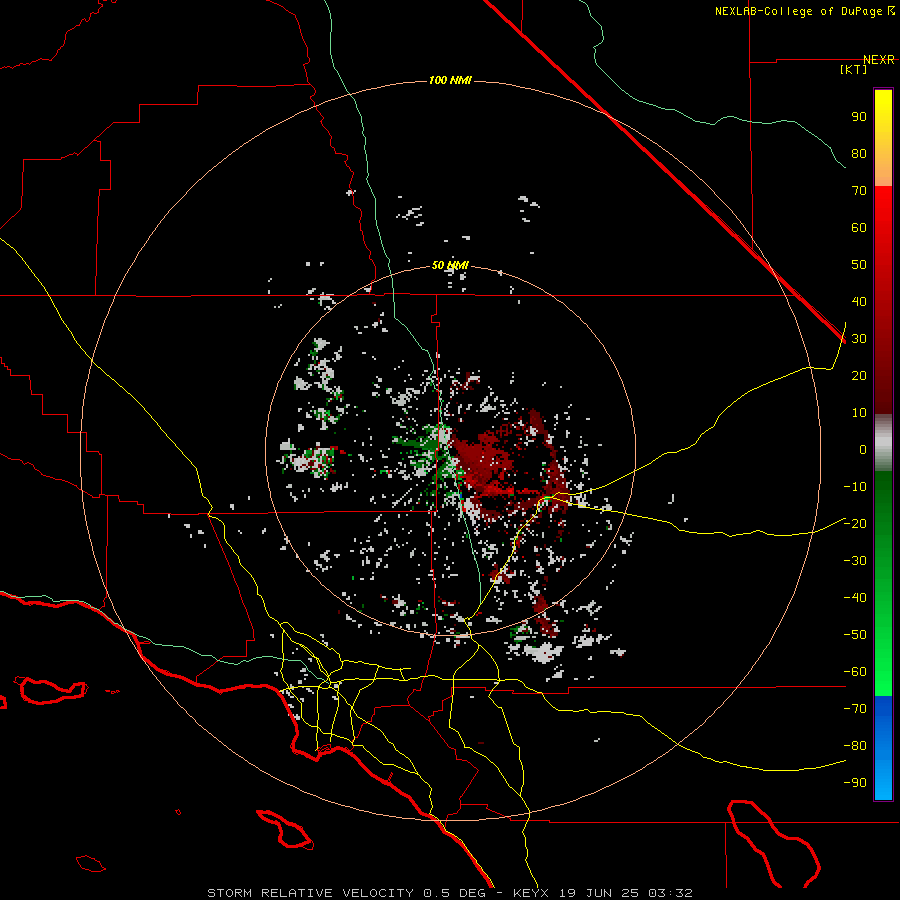The height and width of the screenshot is (900, 900).
Task: Click the 19 JUN 25 date stamp
Action: 599,893
